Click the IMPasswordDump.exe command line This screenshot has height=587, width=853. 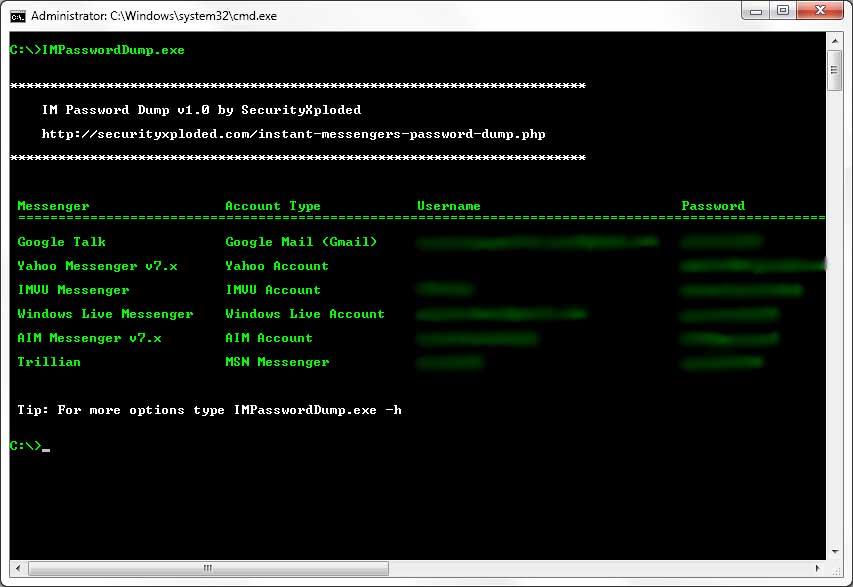pos(97,50)
